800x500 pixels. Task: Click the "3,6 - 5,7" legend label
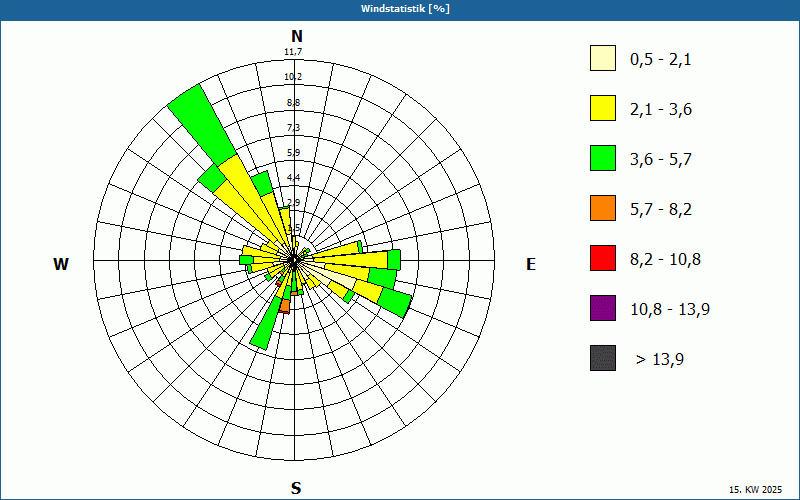[661, 160]
